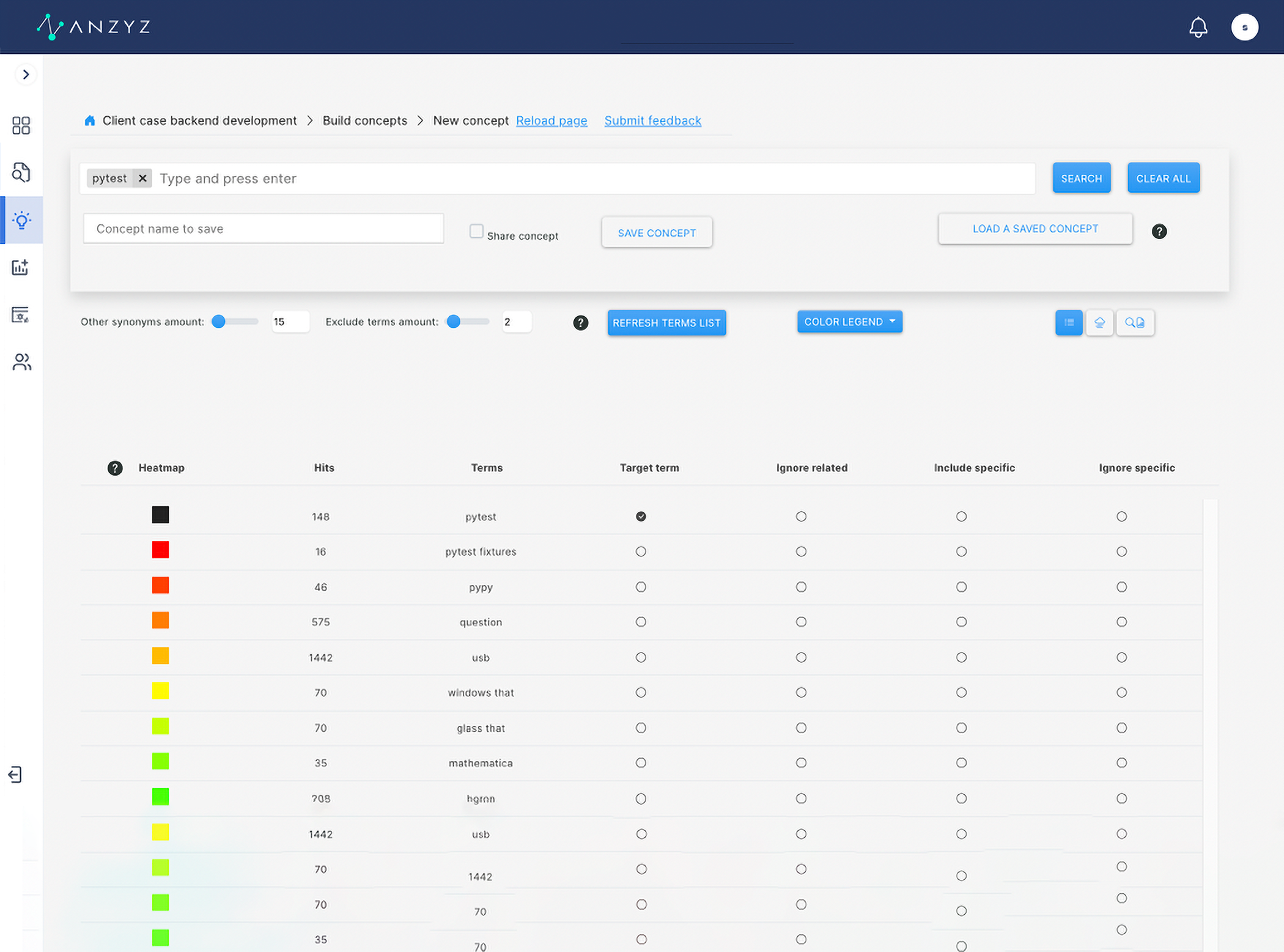Focus the Concept name to save field
The width and height of the screenshot is (1284, 952).
pyautogui.click(x=264, y=229)
